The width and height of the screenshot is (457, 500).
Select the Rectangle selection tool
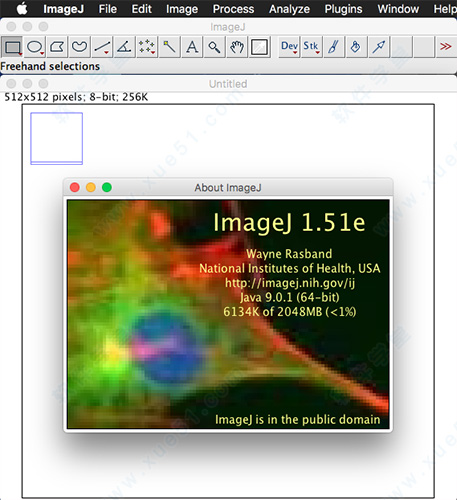point(12,47)
